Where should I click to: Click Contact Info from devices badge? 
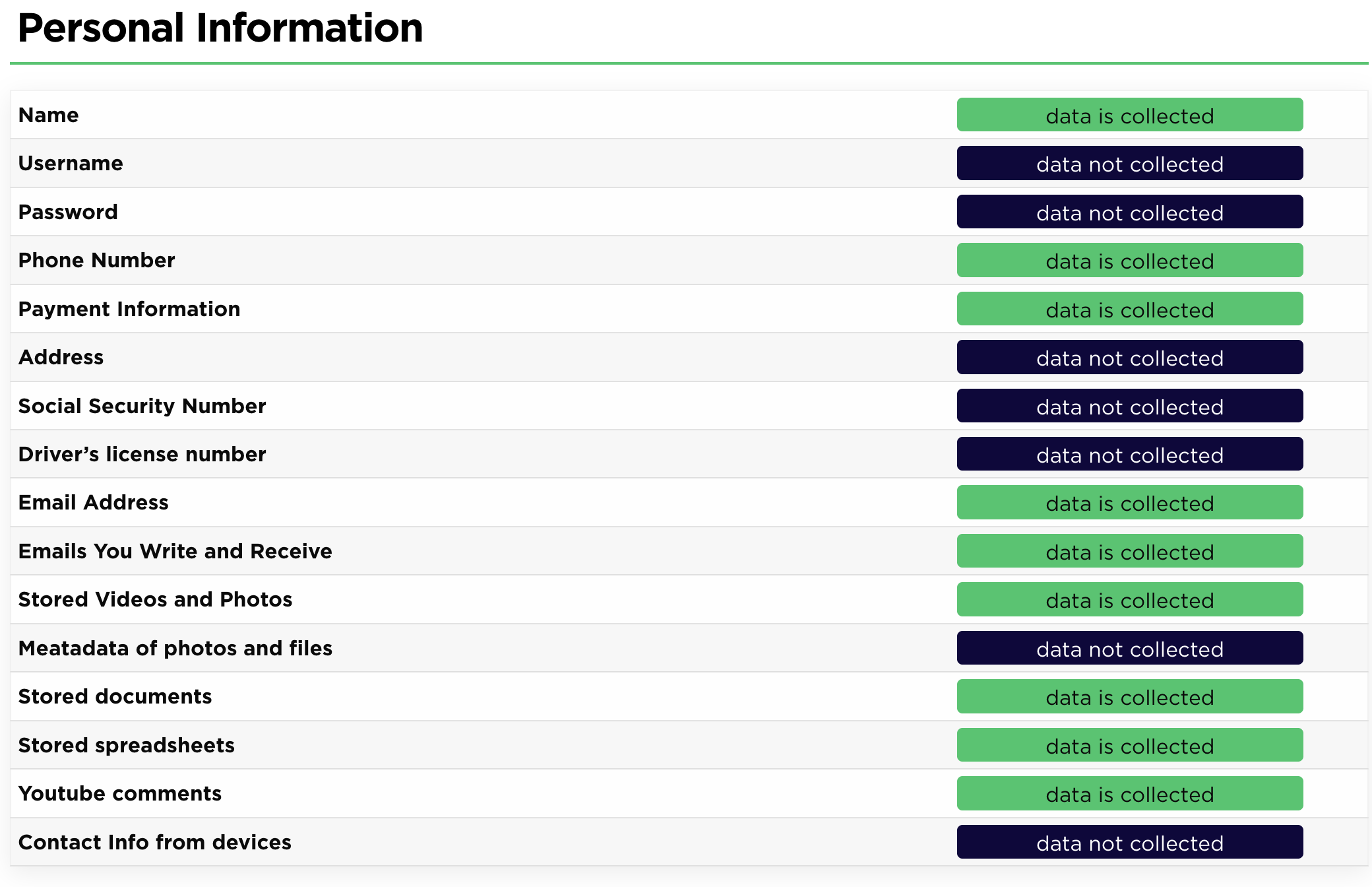pos(1129,843)
